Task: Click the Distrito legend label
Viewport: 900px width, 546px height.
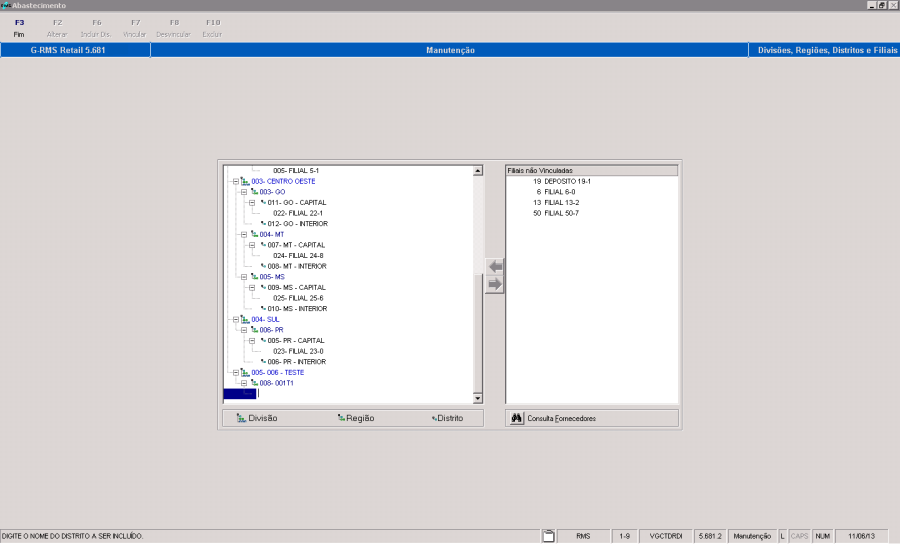Action: coord(450,419)
